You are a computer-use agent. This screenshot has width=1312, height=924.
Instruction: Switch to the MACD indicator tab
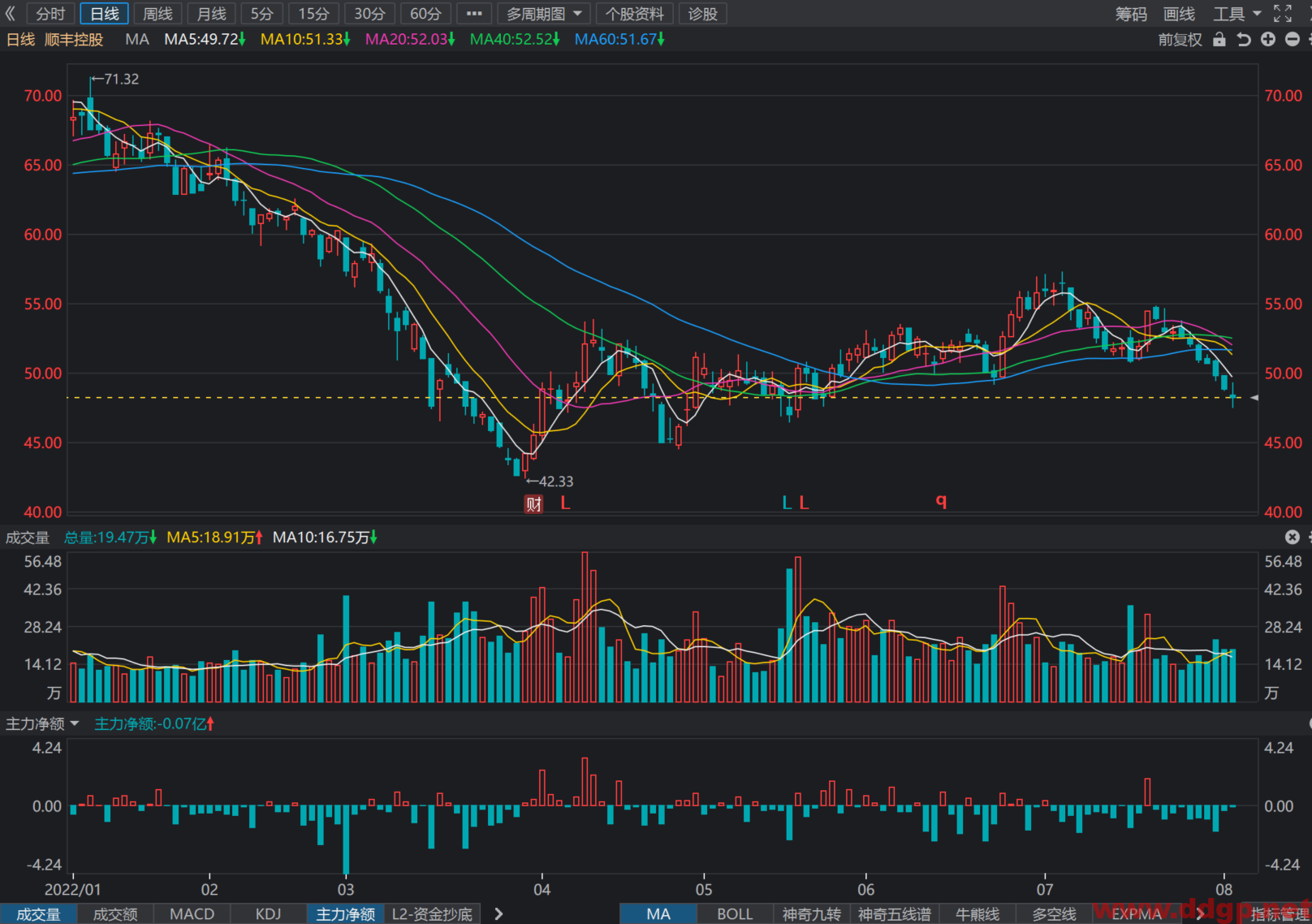point(192,914)
